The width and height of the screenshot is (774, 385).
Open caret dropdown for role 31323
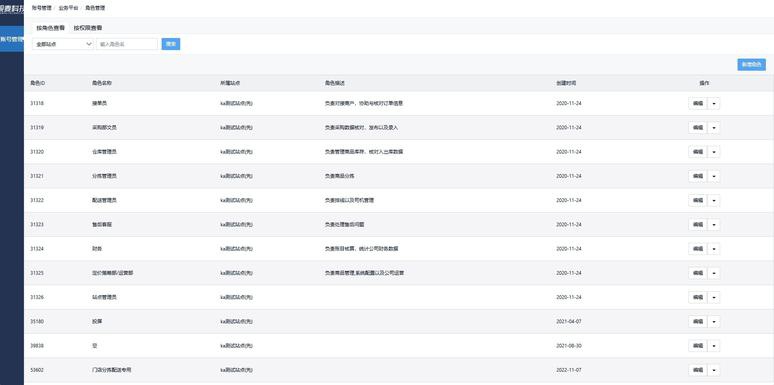[714, 225]
